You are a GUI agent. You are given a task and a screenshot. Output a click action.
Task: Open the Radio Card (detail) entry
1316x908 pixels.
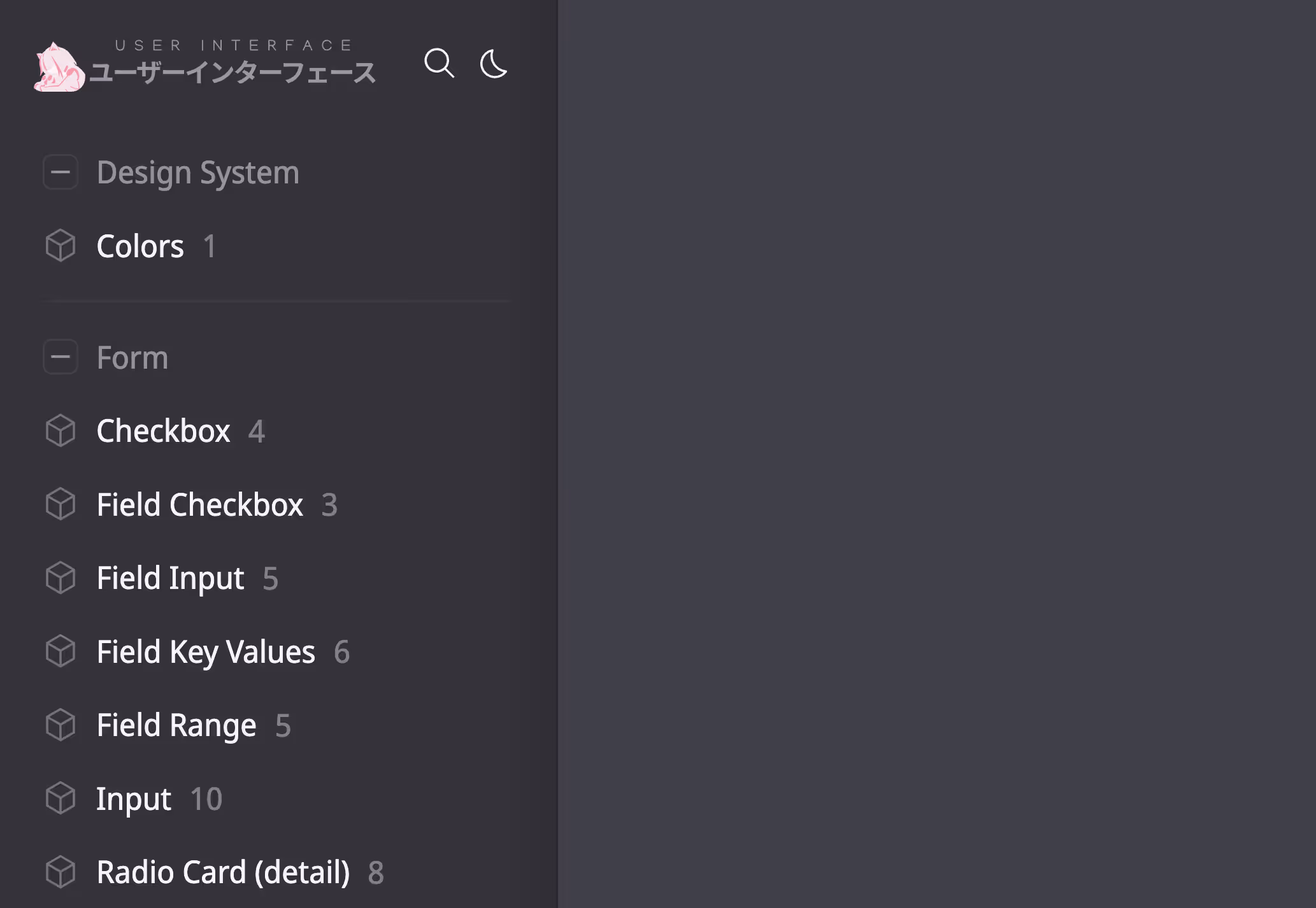[x=223, y=872]
